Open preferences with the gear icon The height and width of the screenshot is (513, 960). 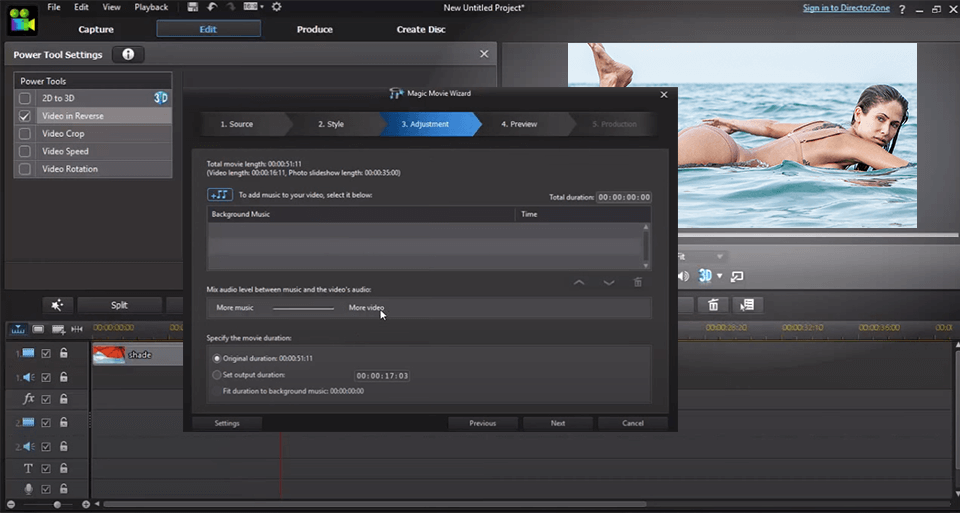coord(276,7)
